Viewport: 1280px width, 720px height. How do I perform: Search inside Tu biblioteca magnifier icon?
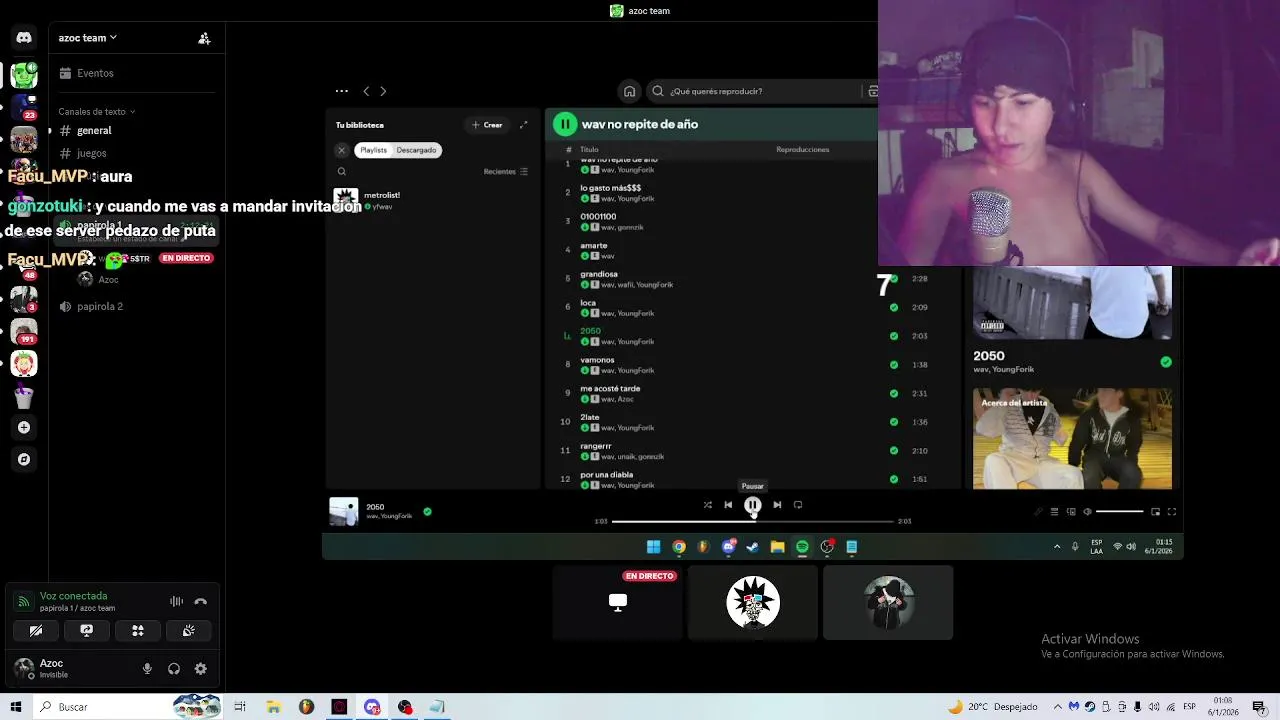pyautogui.click(x=341, y=172)
